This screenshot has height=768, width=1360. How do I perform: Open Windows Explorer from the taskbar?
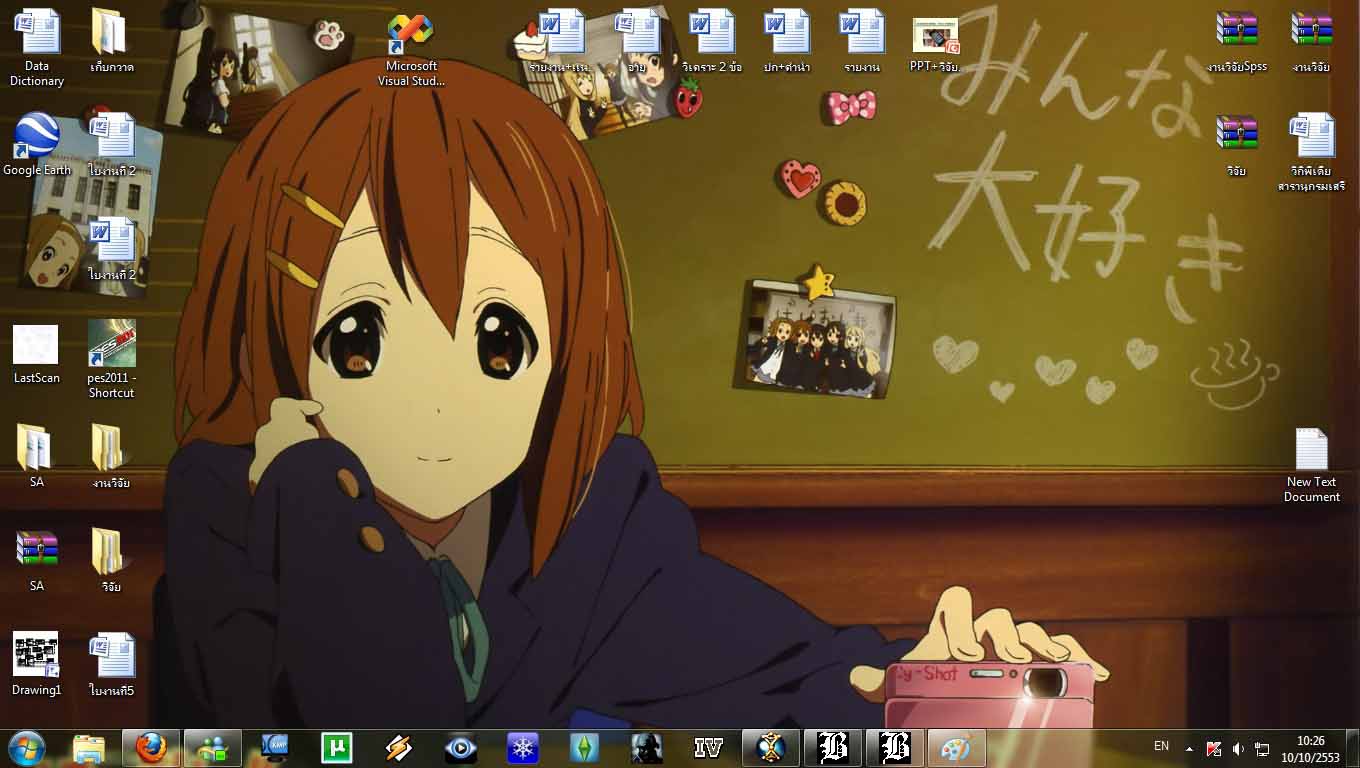[x=89, y=748]
